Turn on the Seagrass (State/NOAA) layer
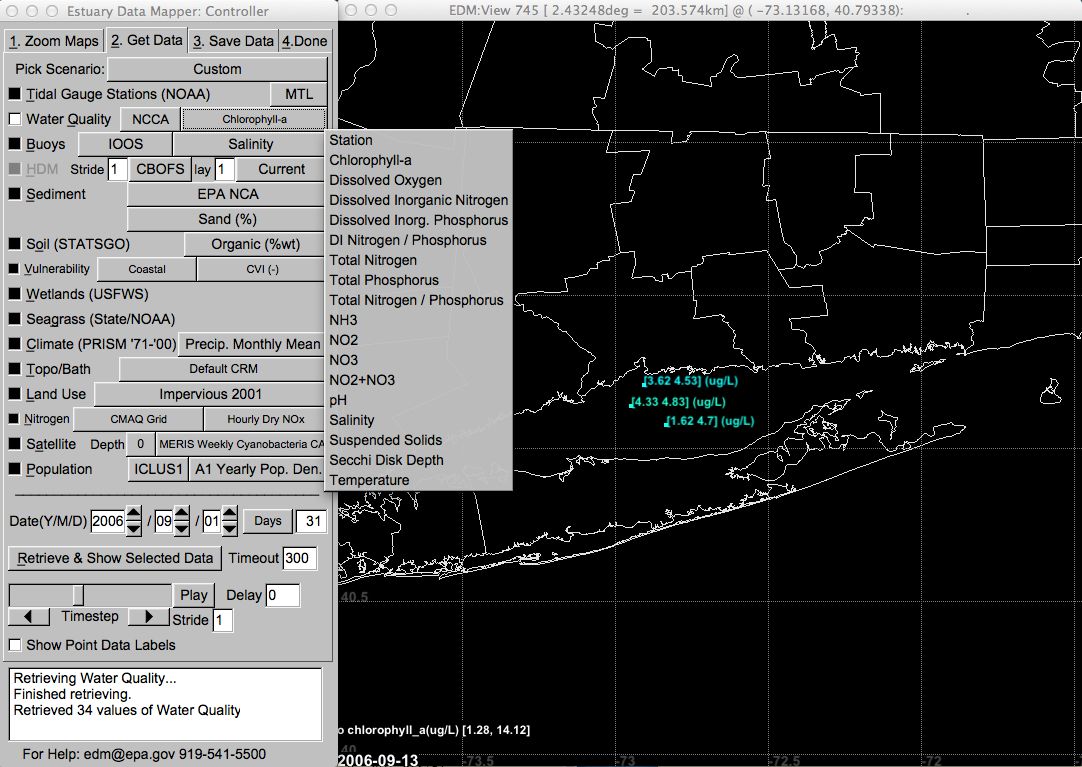 (15, 319)
